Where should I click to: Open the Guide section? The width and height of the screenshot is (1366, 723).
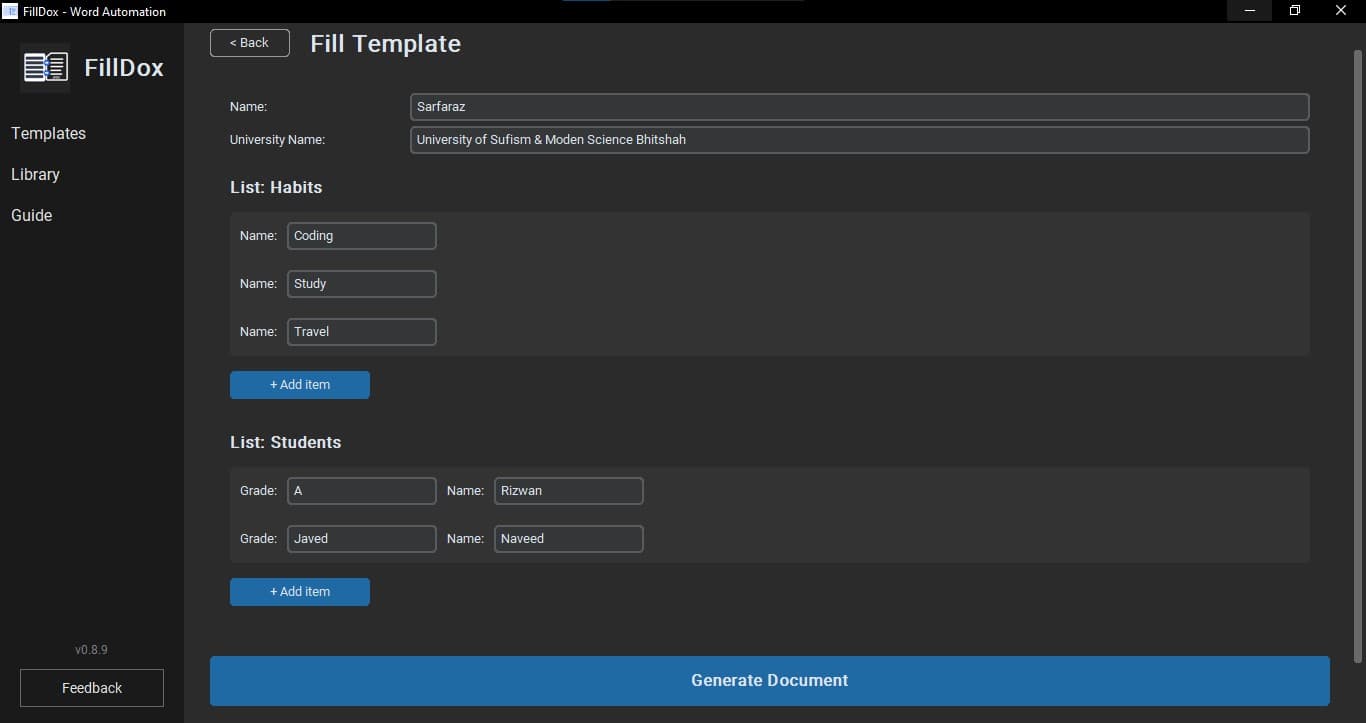tap(31, 215)
